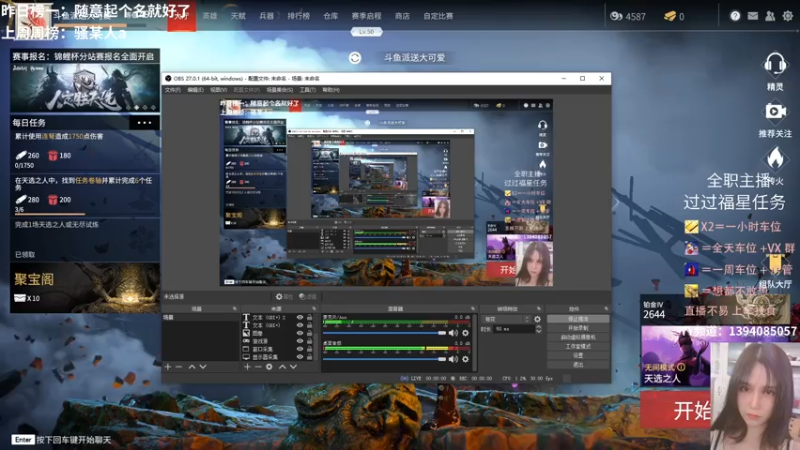Toggle visibility of 窗口采集 source
This screenshot has width=800, height=450.
(x=300, y=349)
